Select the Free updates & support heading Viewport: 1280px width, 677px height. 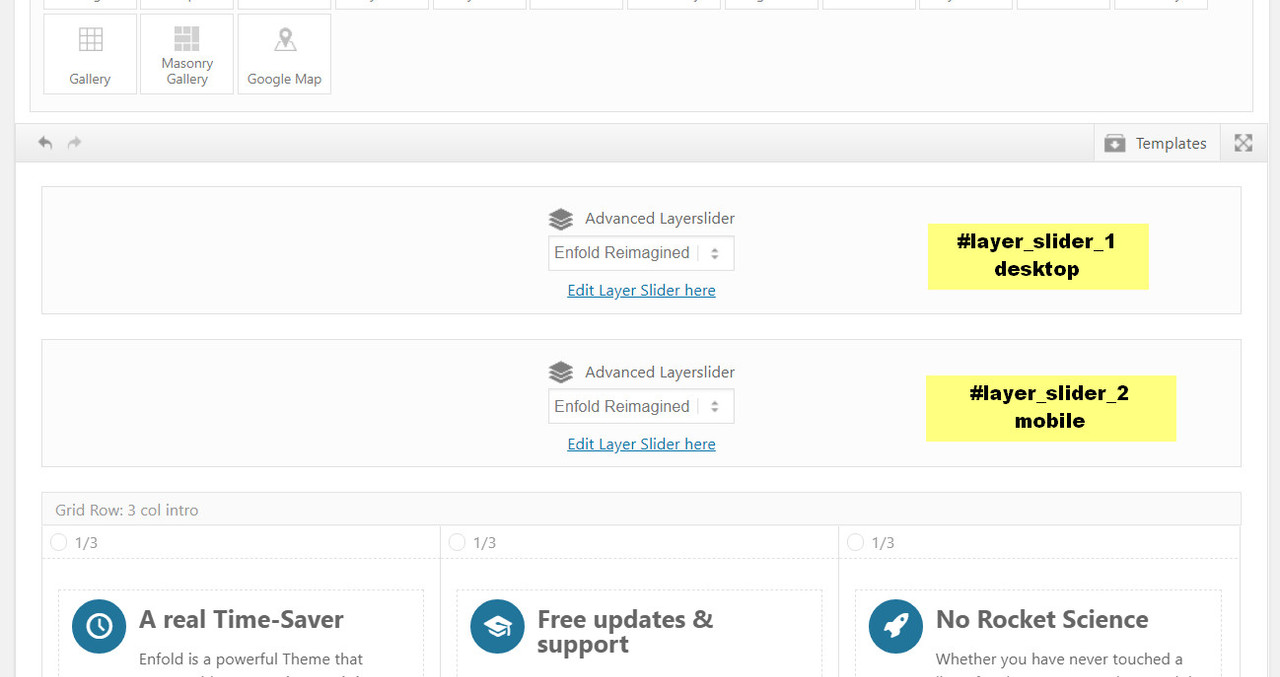click(x=625, y=632)
